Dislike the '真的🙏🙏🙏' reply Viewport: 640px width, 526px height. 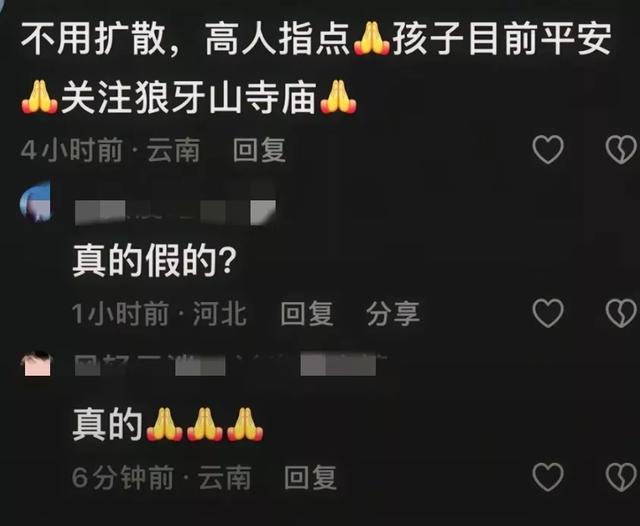click(621, 477)
